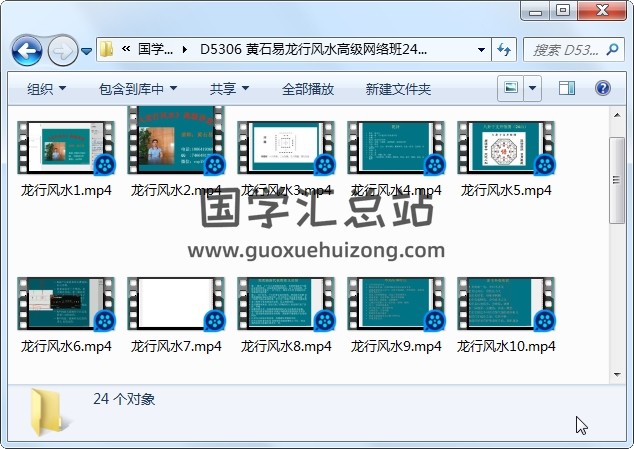The image size is (634, 449).
Task: Toggle the preview pane
Action: pos(567,88)
